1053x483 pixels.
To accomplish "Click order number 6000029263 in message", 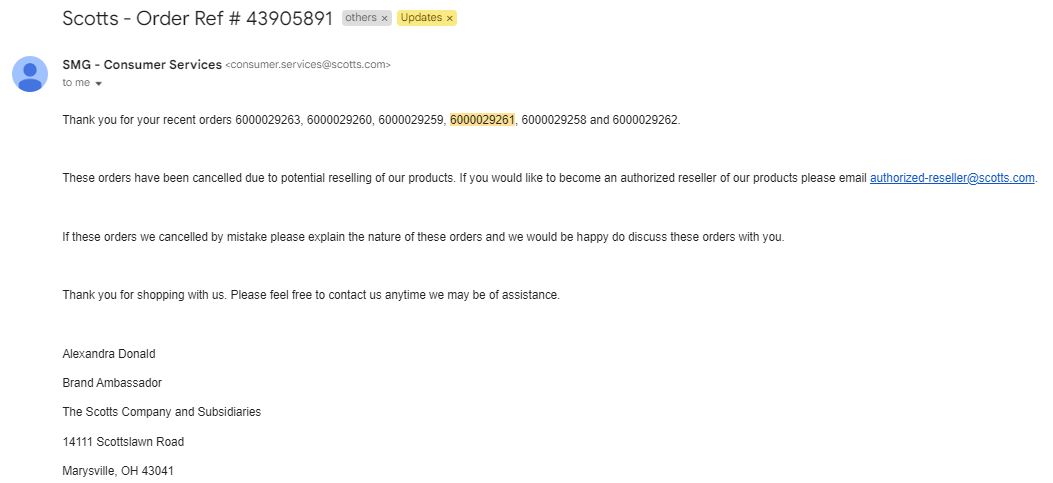I will click(x=268, y=120).
